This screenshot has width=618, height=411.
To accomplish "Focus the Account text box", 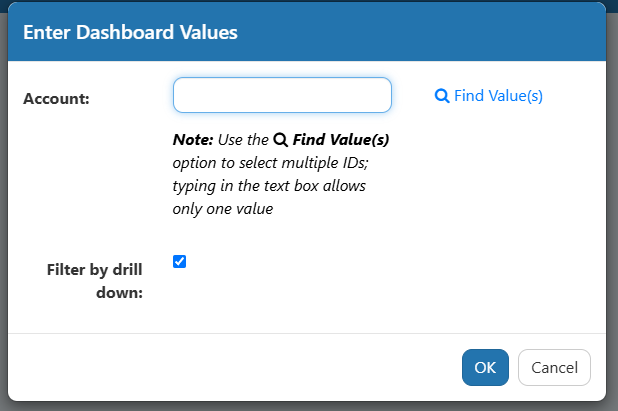I will (282, 95).
